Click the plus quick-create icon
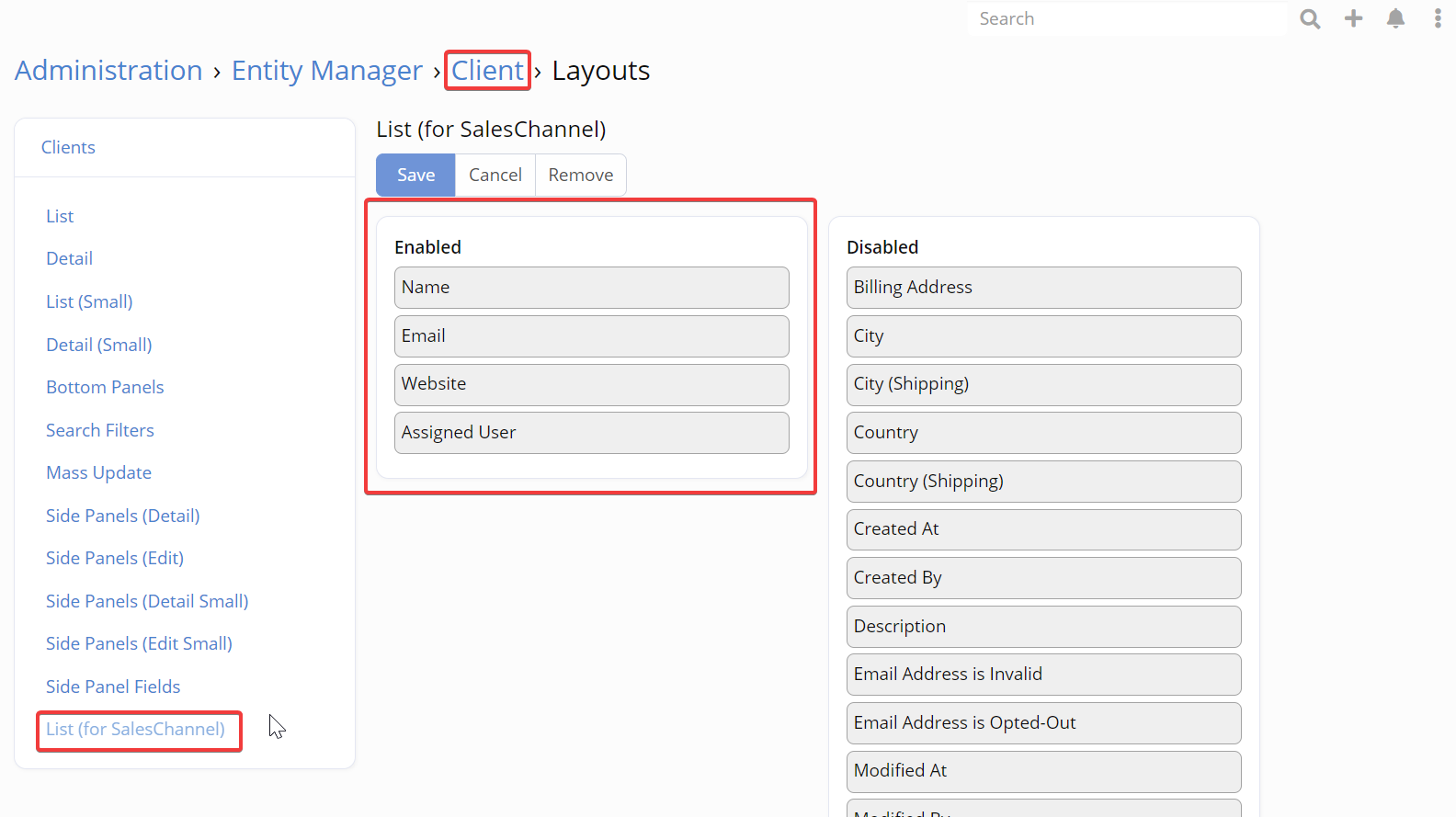Screen dimensions: 1456x817 pyautogui.click(x=1353, y=18)
